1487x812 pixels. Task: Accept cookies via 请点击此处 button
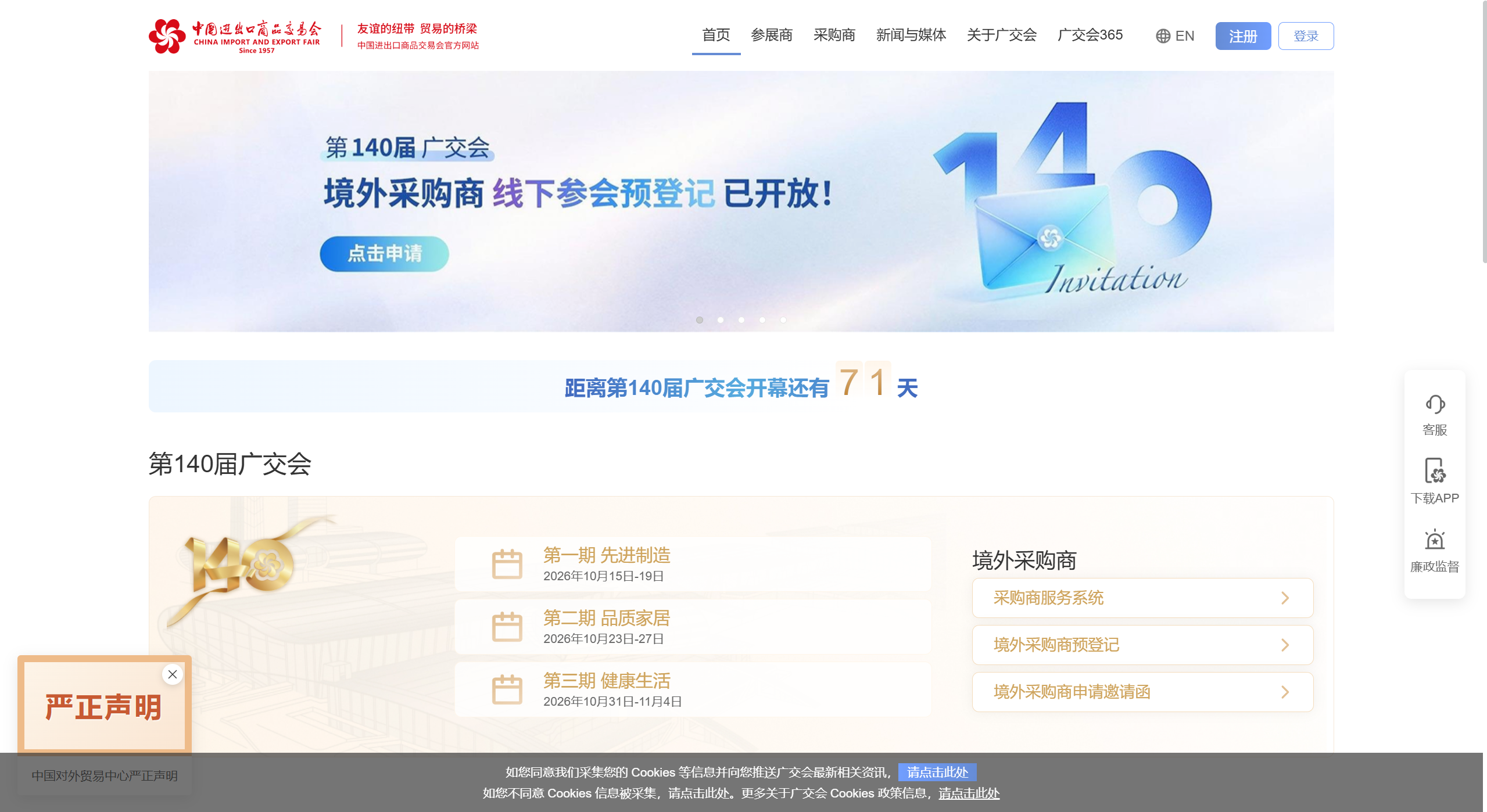(x=937, y=772)
